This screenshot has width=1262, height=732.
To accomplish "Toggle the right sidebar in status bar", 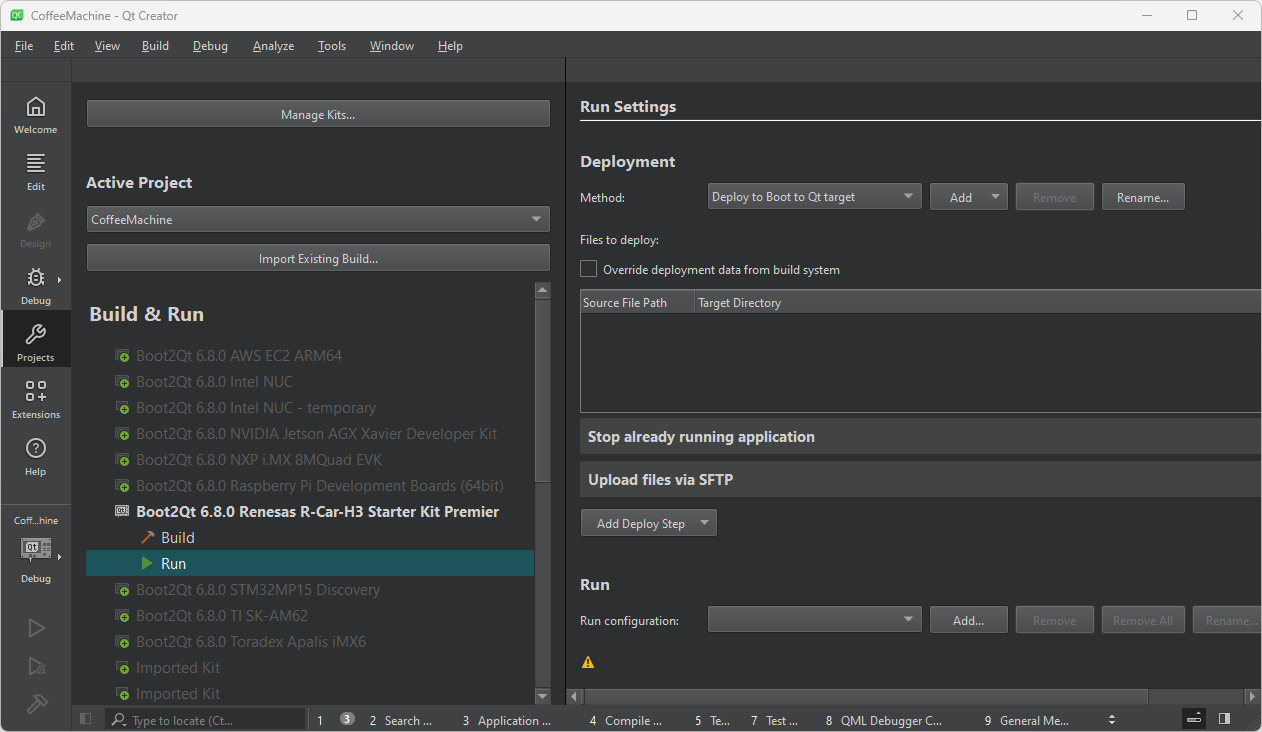I will 1224,719.
